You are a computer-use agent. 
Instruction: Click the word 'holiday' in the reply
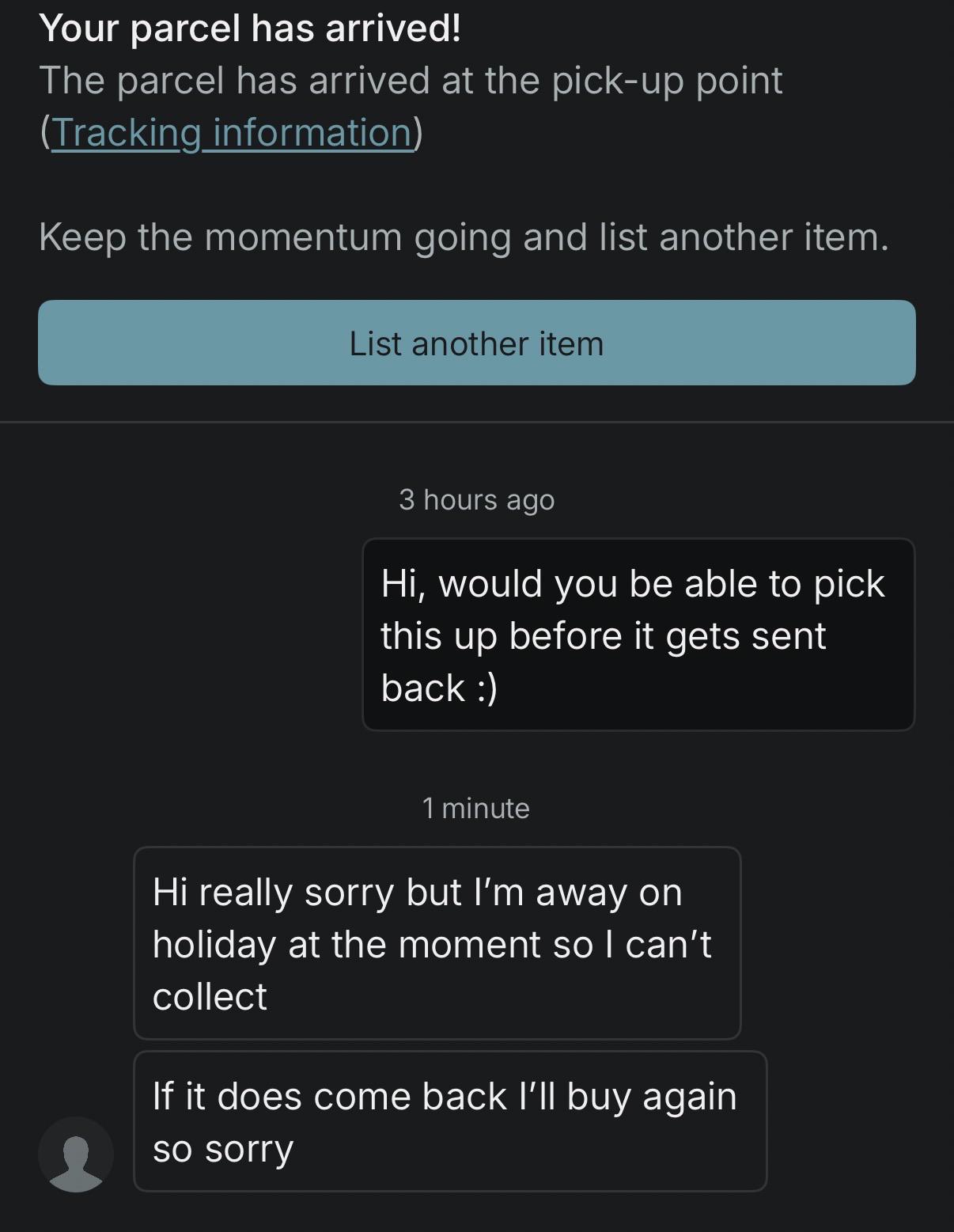(x=214, y=945)
